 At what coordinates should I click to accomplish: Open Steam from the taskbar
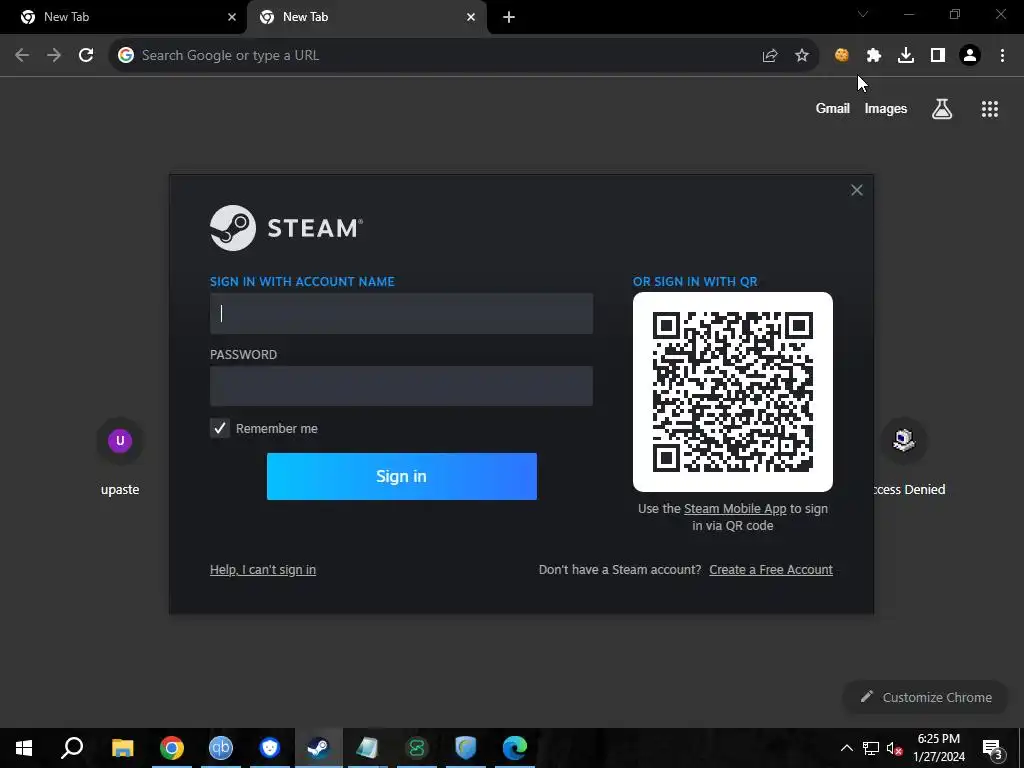(319, 748)
